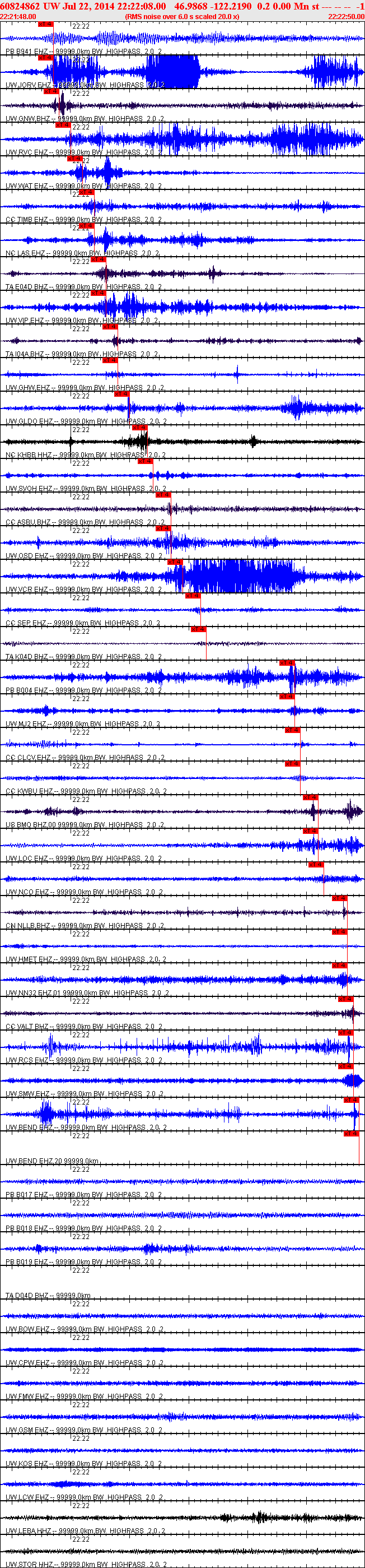Select the UW RCS EHZ trace label

point(84,1060)
